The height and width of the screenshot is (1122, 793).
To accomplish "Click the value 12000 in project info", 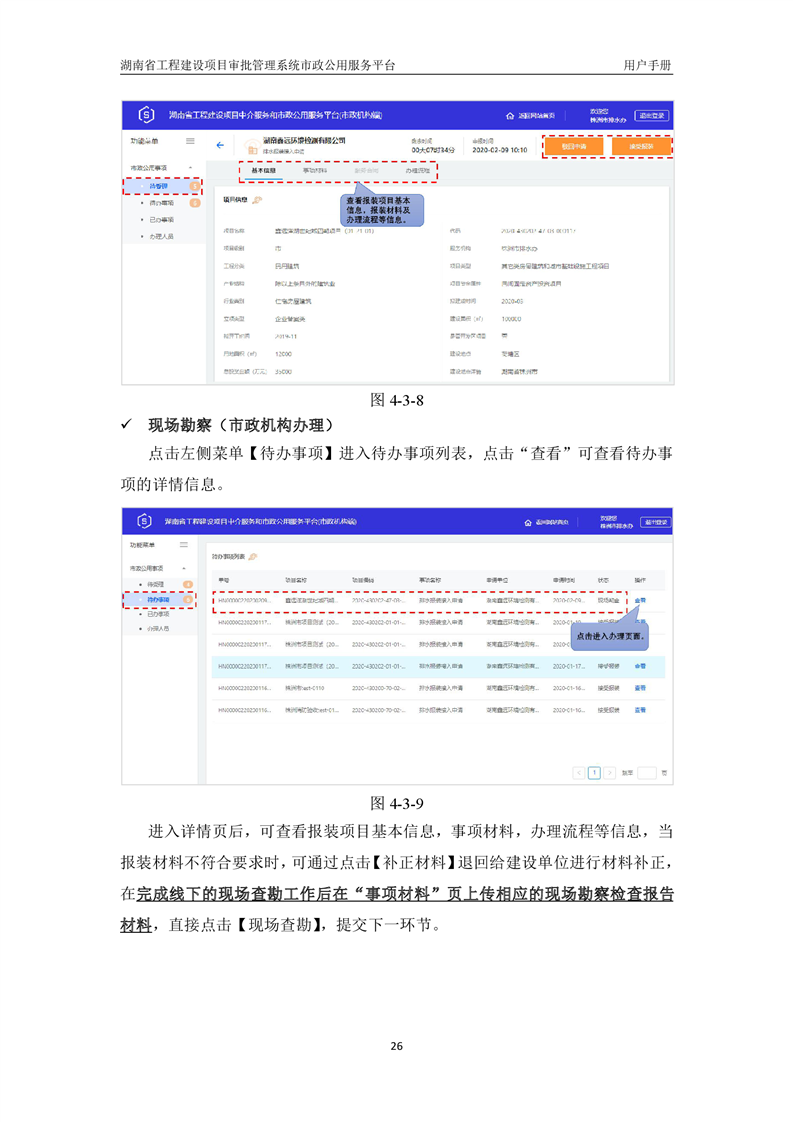I will pyautogui.click(x=283, y=354).
